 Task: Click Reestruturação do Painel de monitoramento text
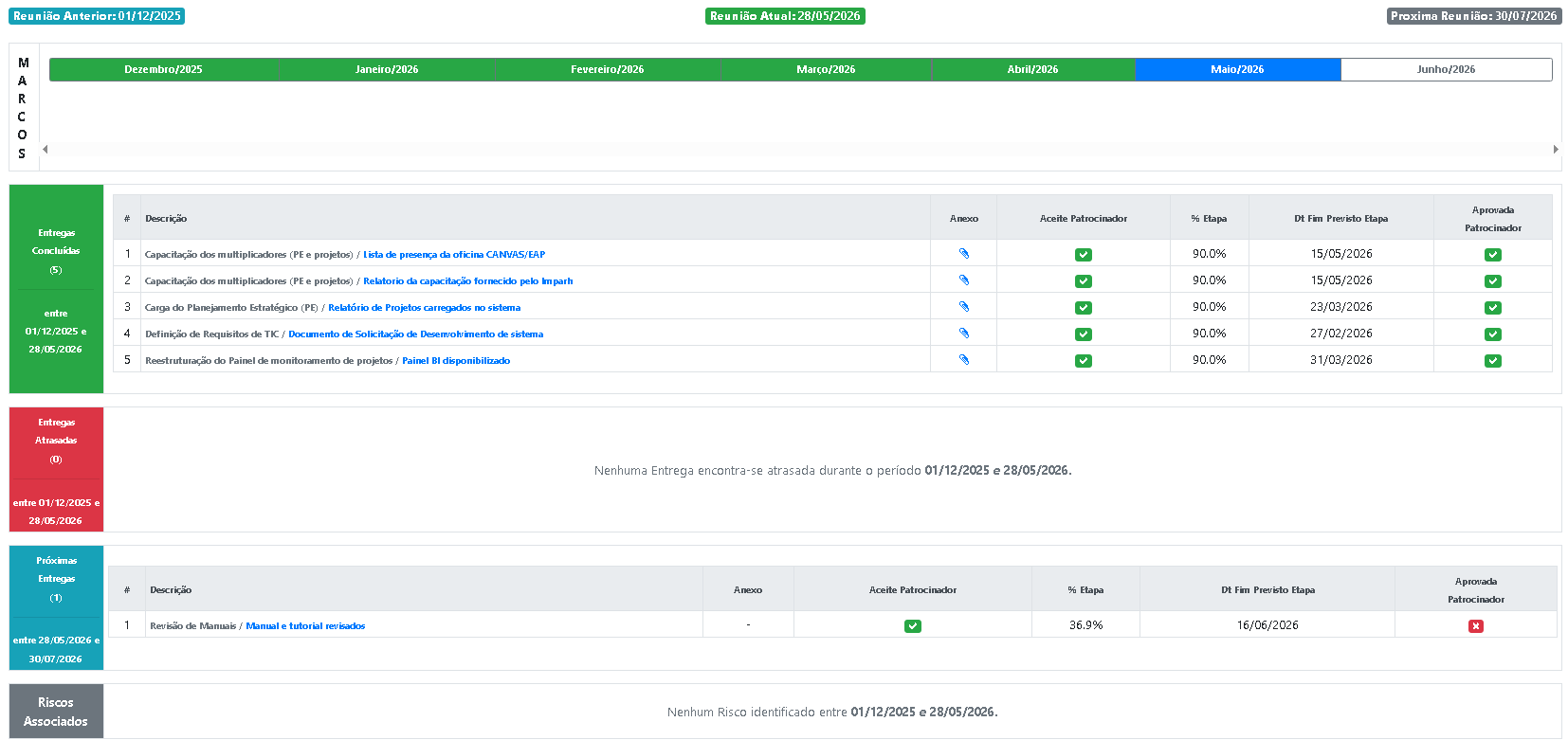pos(268,361)
